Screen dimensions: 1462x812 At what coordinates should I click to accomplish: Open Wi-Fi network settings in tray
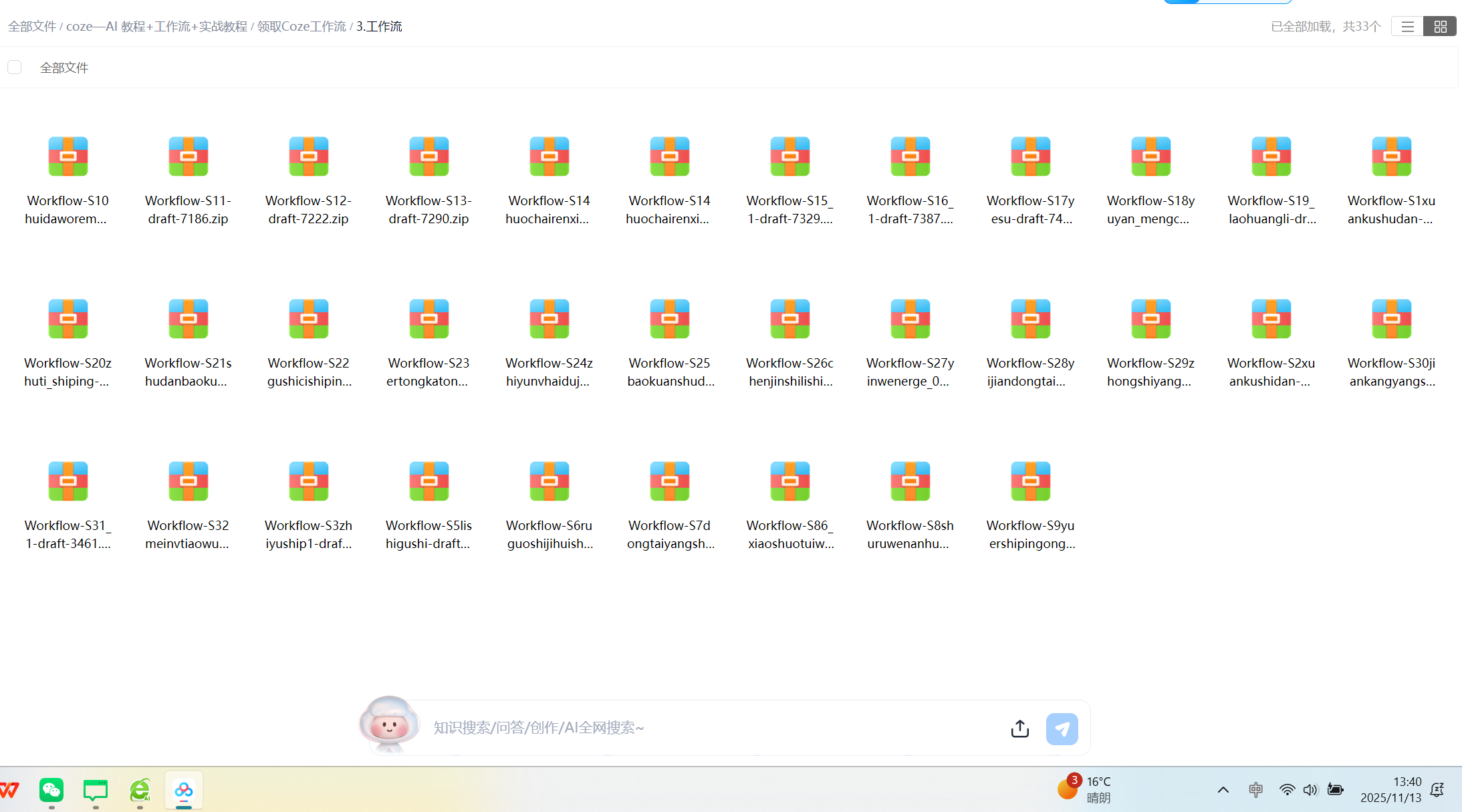(x=1286, y=790)
